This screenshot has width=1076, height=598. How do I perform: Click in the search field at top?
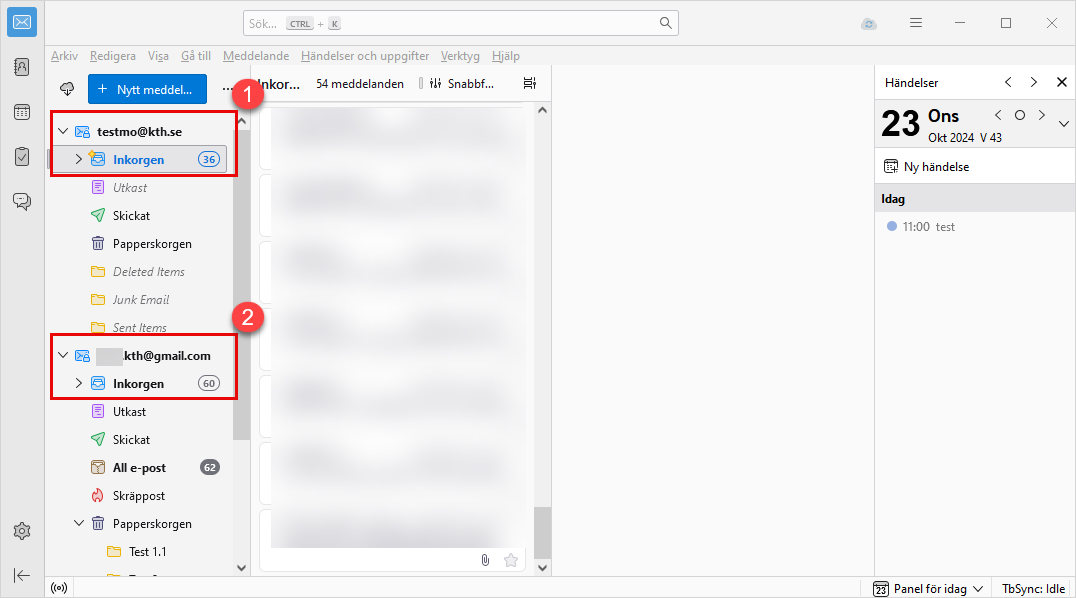point(460,23)
